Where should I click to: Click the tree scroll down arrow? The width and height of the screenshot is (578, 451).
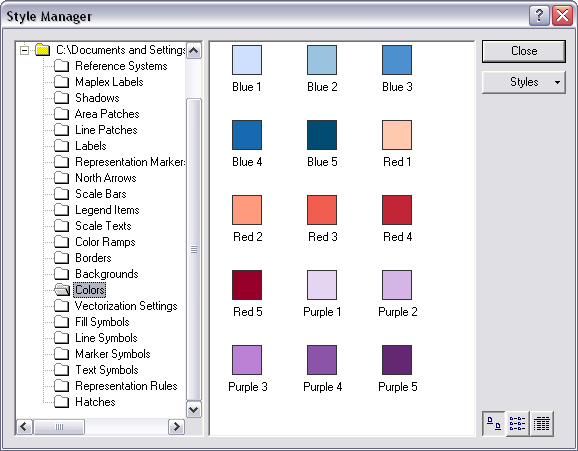pyautogui.click(x=194, y=409)
